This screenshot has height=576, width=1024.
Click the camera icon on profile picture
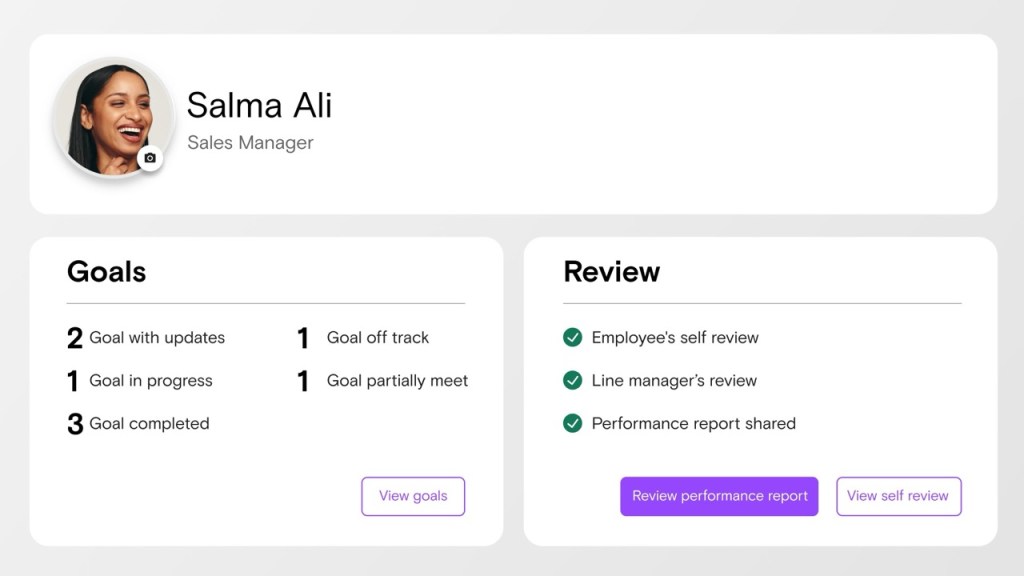pyautogui.click(x=151, y=157)
